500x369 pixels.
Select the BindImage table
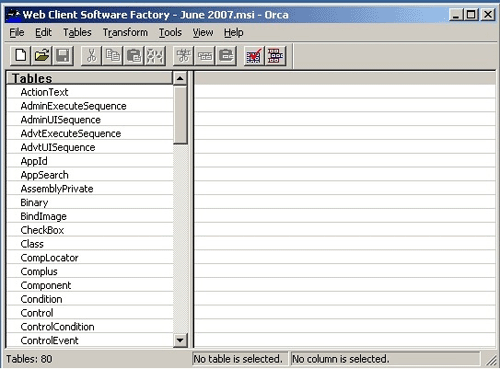coord(90,216)
